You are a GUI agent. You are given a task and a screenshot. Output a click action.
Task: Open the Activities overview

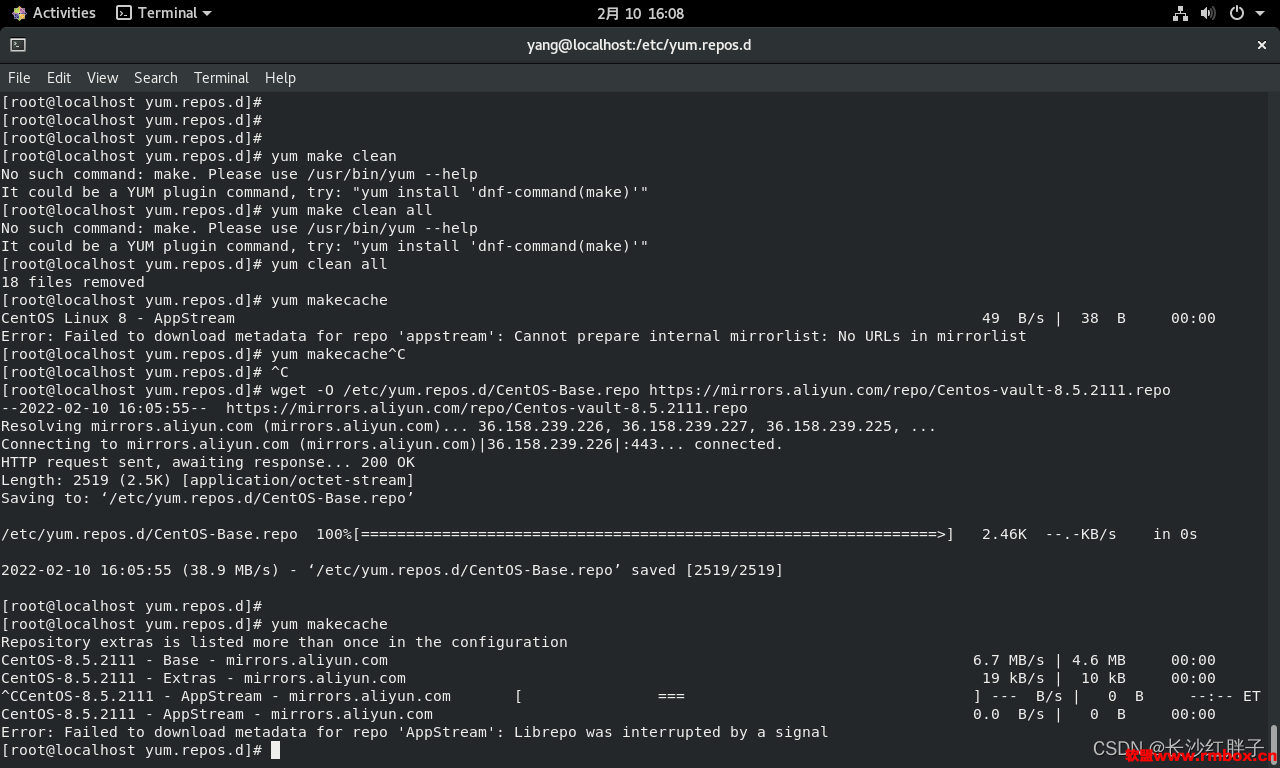[54, 13]
